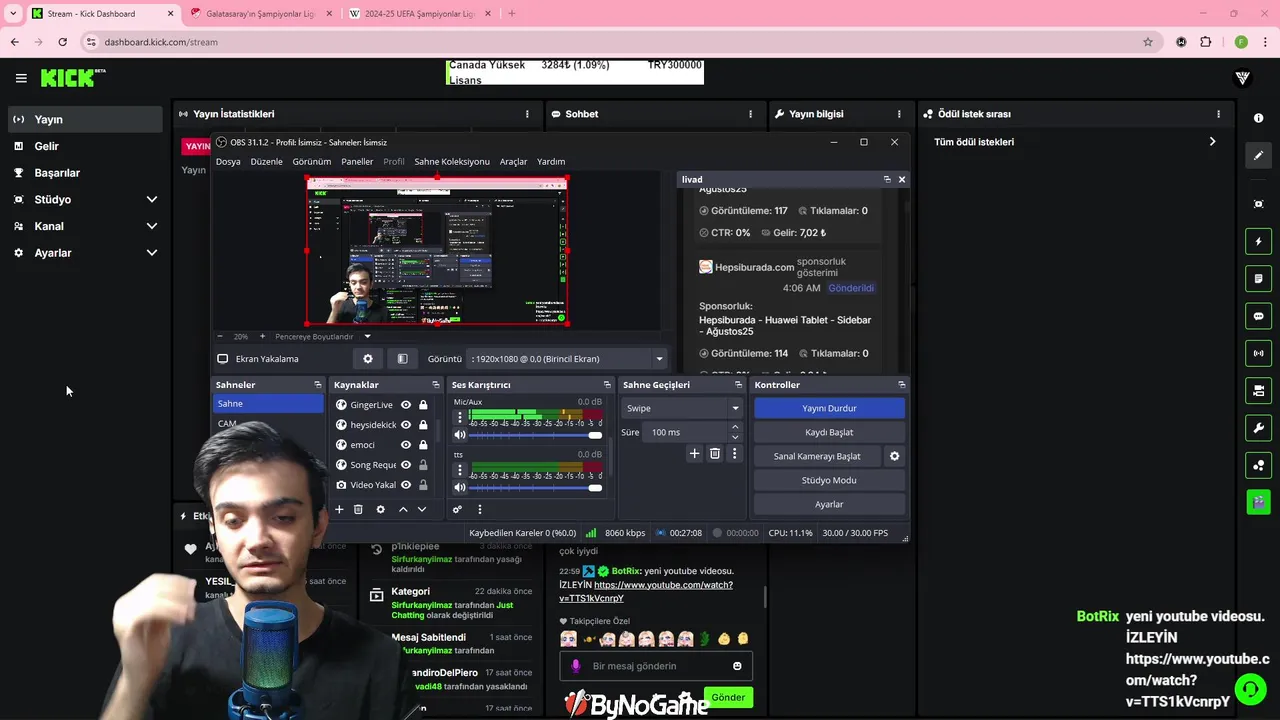Hide the GingerLive source with eye icon
The height and width of the screenshot is (720, 1280).
click(x=406, y=405)
